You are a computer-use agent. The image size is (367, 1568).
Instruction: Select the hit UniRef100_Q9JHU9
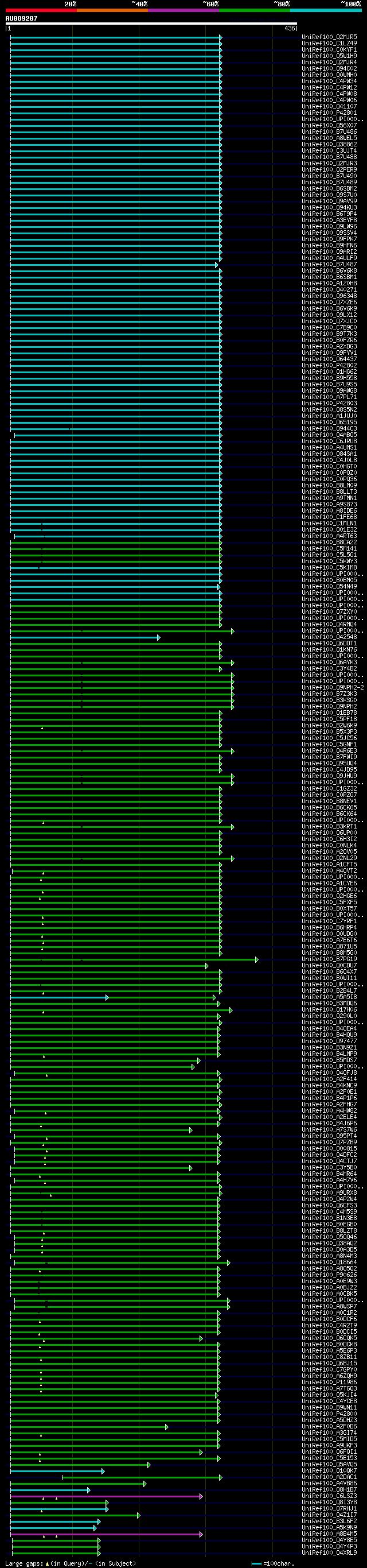(329, 776)
